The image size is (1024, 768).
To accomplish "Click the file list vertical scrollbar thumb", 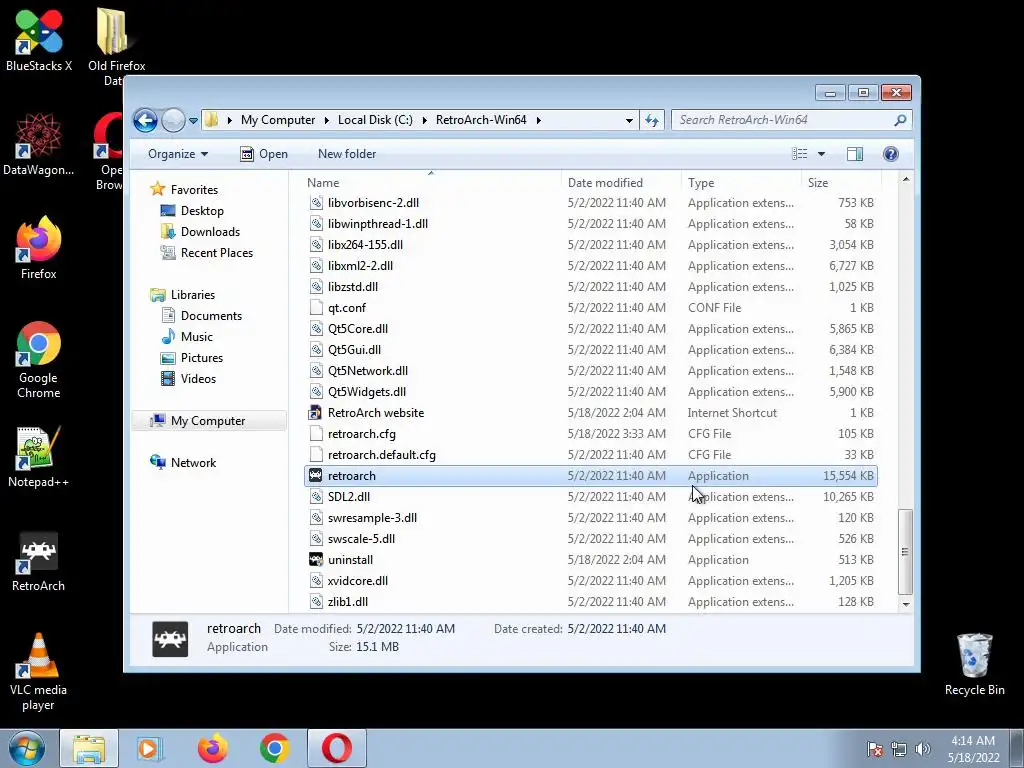I will pyautogui.click(x=905, y=552).
